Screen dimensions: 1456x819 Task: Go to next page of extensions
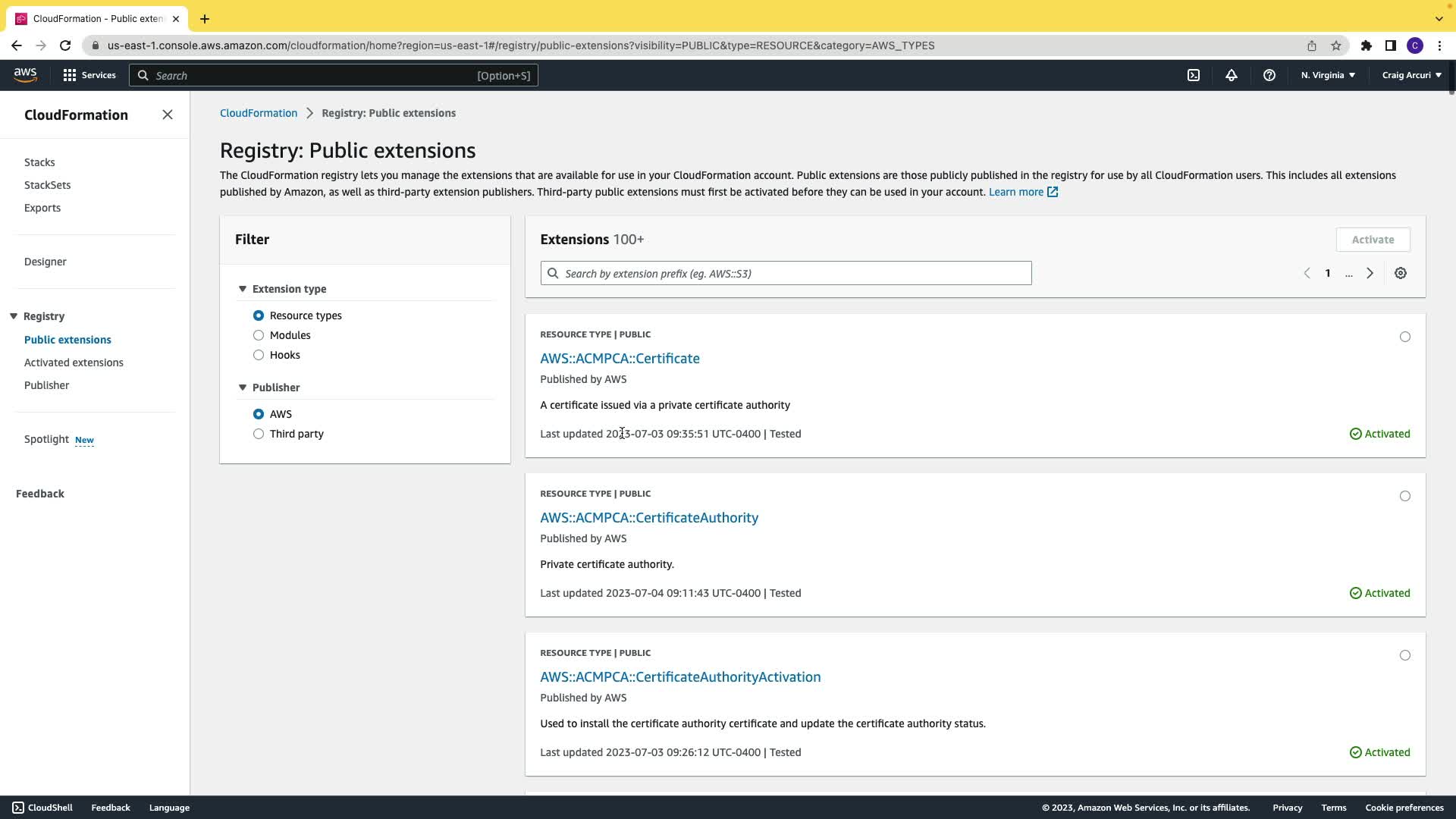click(1370, 273)
